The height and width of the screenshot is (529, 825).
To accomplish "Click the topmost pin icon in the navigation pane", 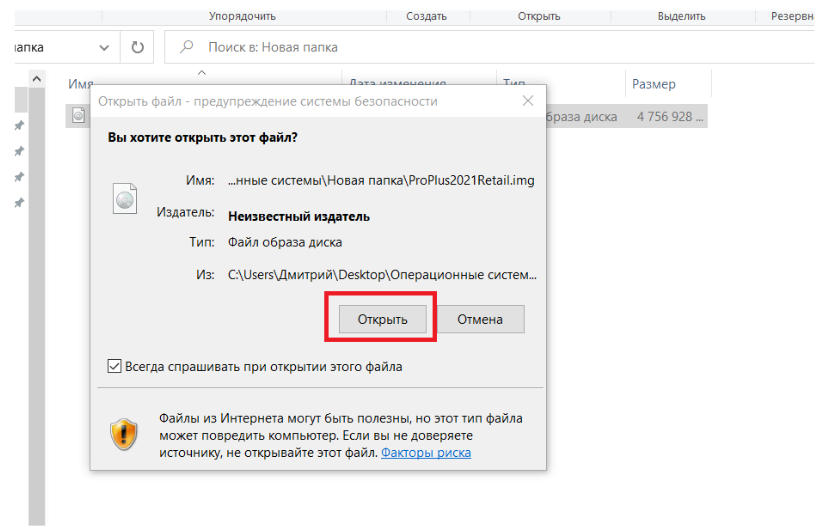I will [18, 126].
